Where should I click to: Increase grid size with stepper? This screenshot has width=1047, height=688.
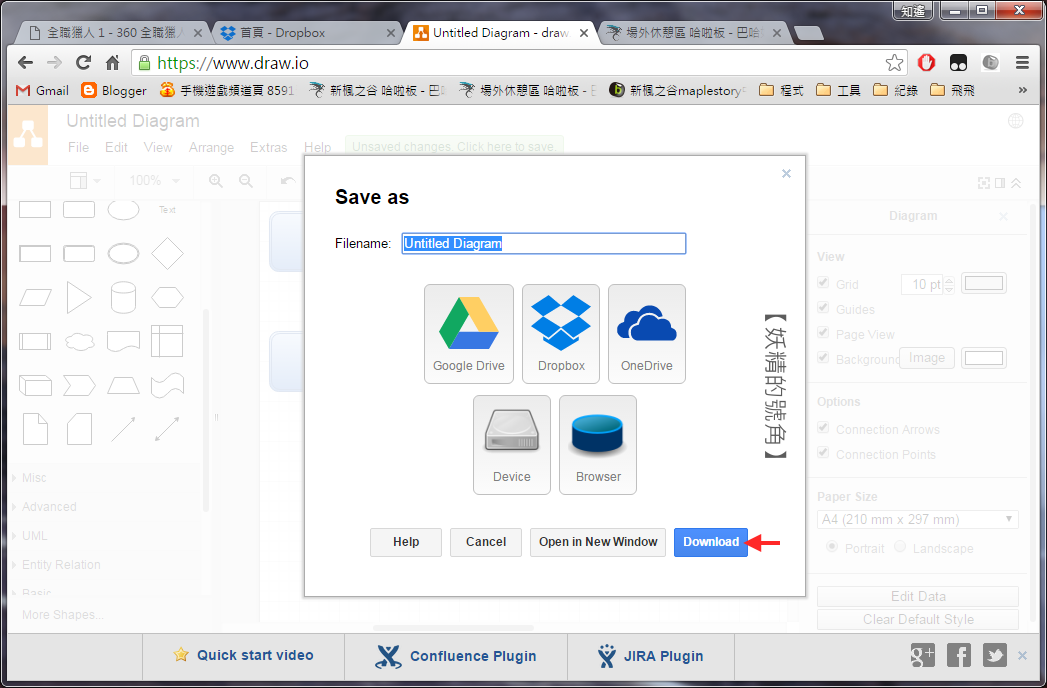(x=949, y=279)
